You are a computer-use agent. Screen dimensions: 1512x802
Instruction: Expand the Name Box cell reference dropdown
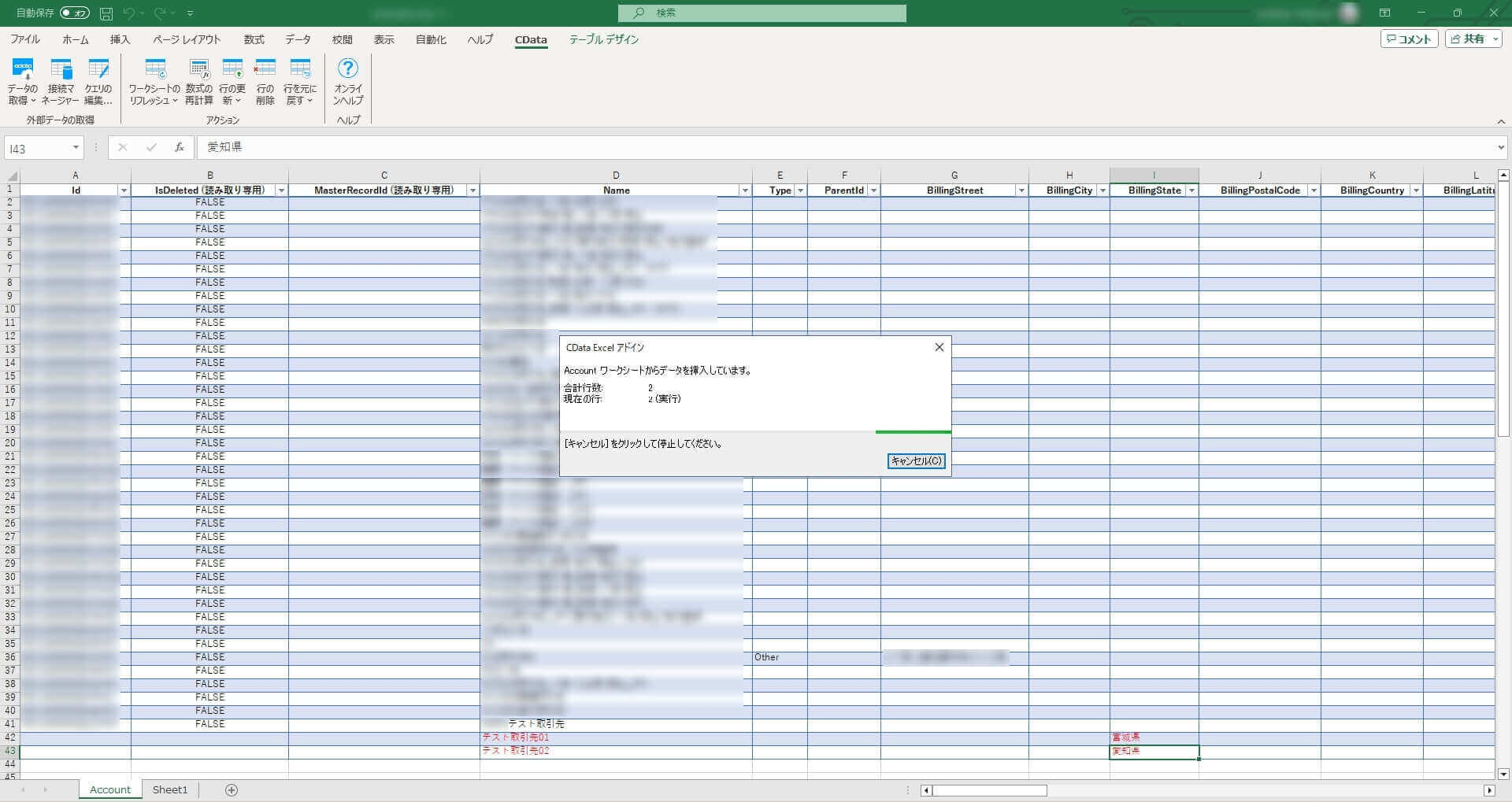(x=76, y=148)
